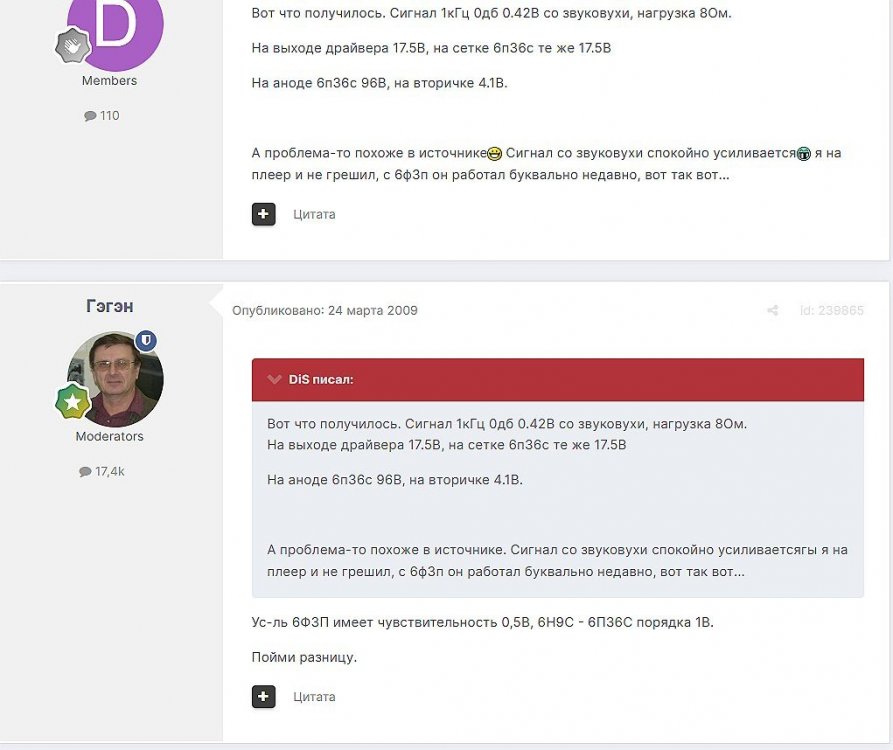This screenshot has width=893, height=750.
Task: Open the purple D avatar profile
Action: [116, 23]
